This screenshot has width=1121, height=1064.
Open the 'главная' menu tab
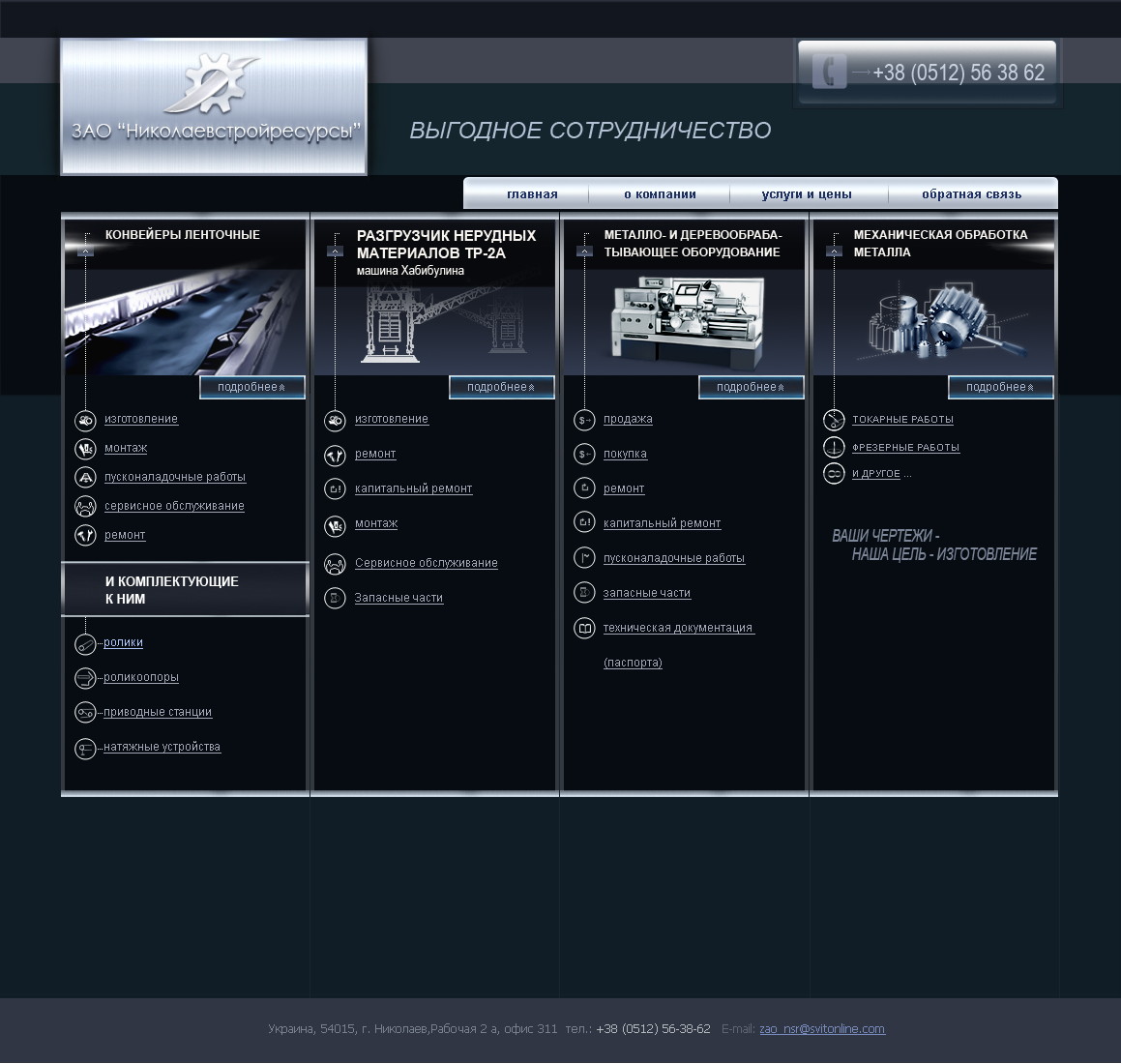point(532,194)
